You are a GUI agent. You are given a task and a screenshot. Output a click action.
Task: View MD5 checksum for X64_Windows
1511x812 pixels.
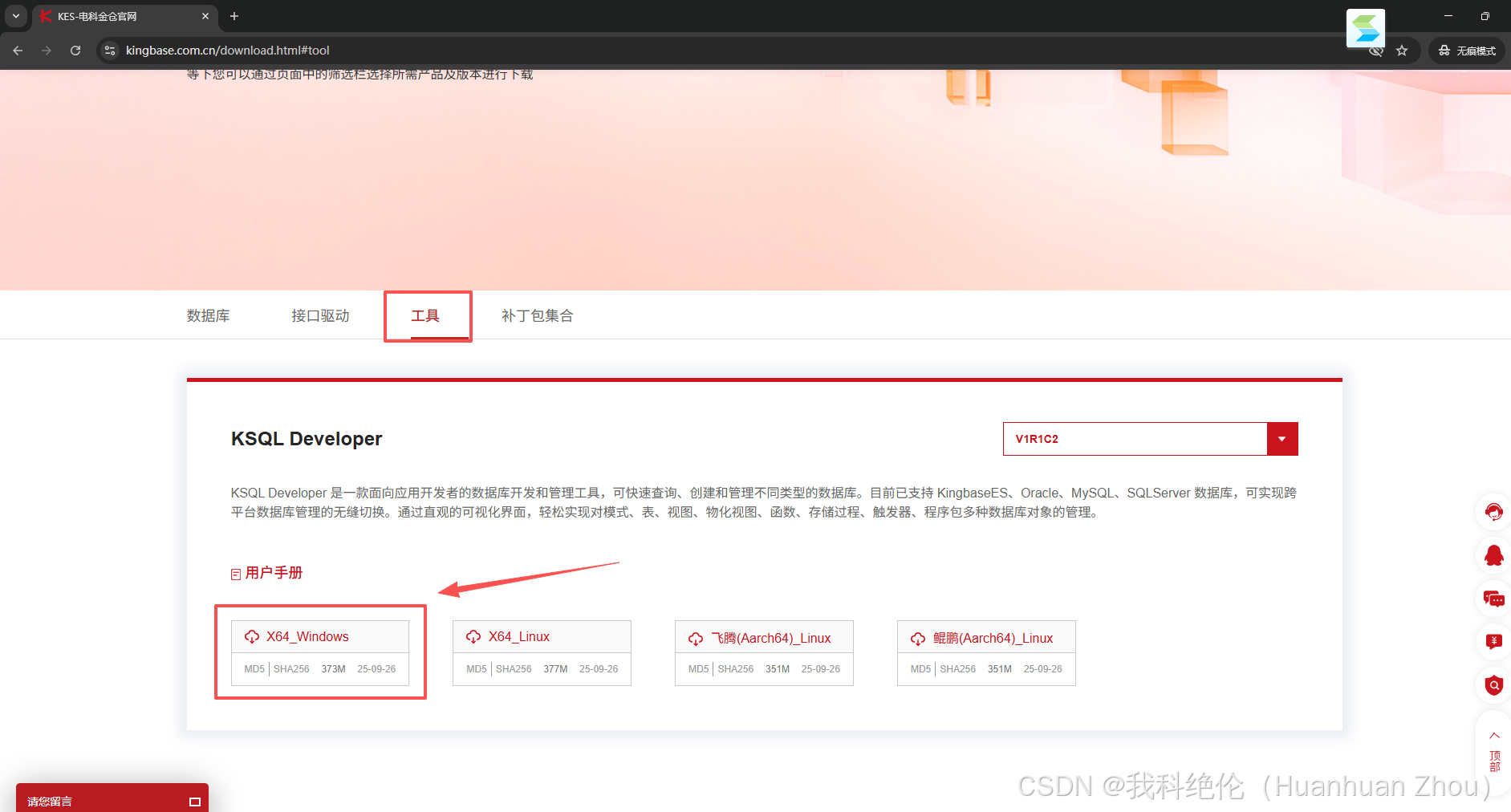tap(254, 669)
